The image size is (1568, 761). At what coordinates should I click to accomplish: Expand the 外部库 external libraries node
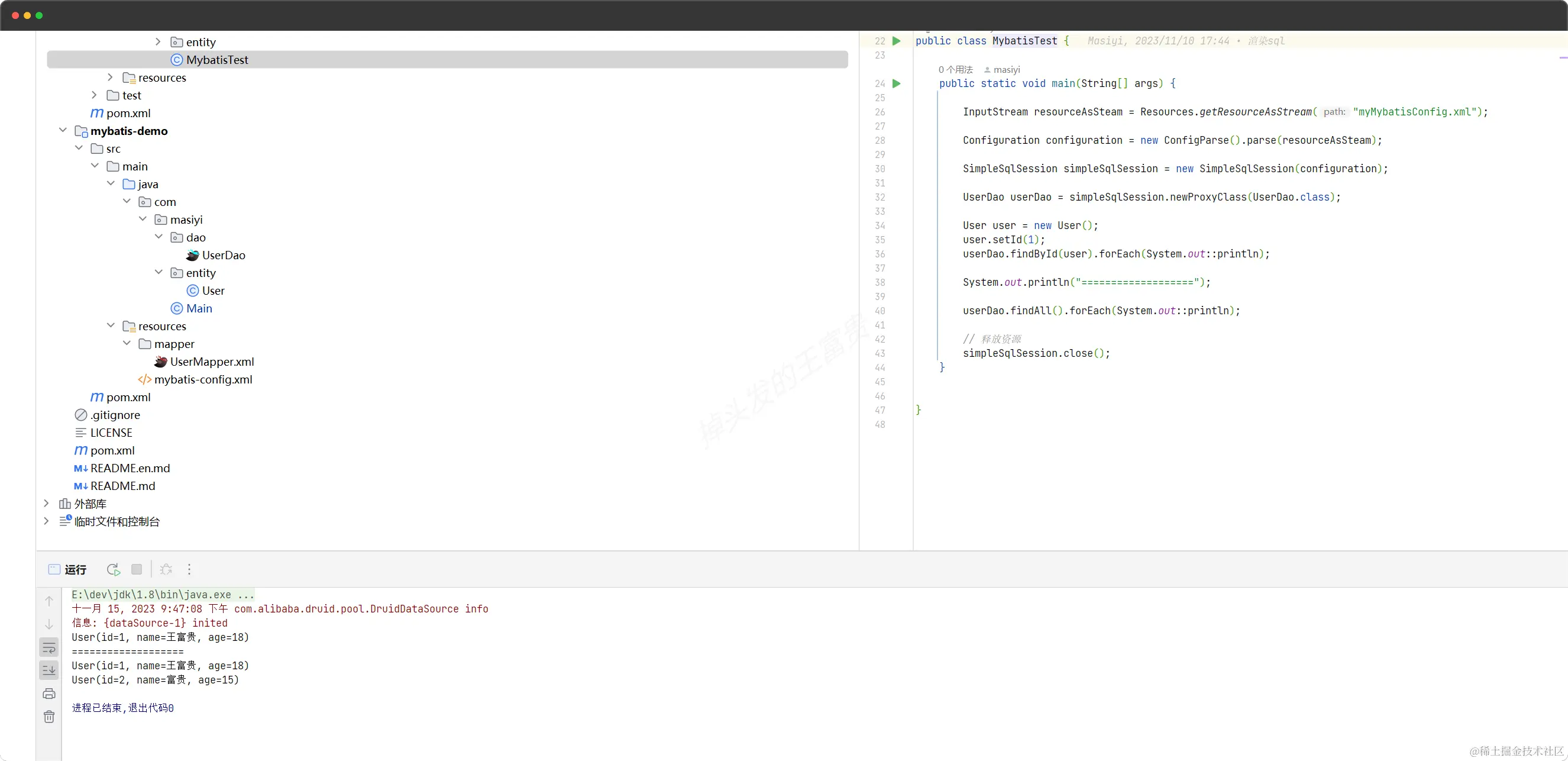tap(46, 504)
